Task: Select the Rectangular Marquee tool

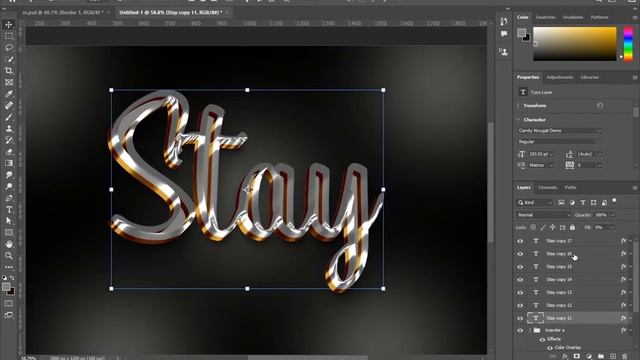Action: point(9,36)
